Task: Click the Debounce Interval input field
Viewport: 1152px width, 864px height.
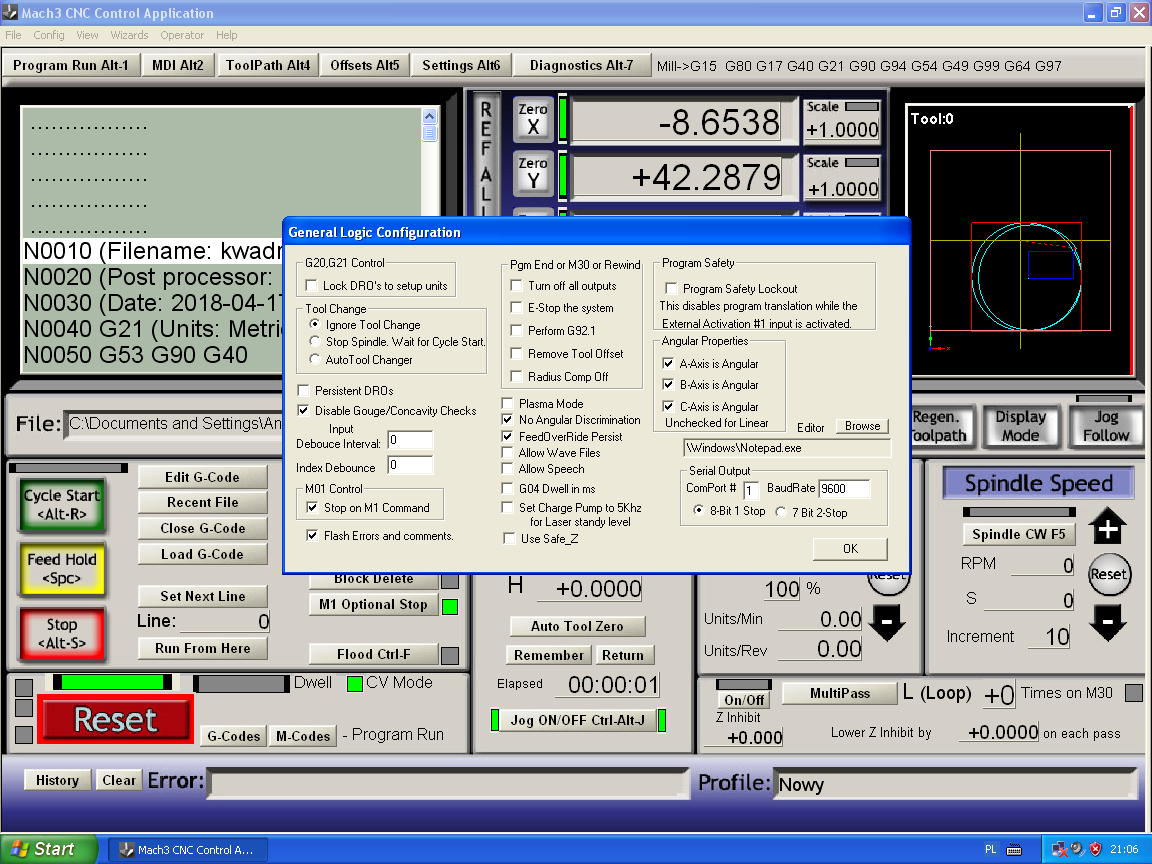Action: pyautogui.click(x=410, y=440)
